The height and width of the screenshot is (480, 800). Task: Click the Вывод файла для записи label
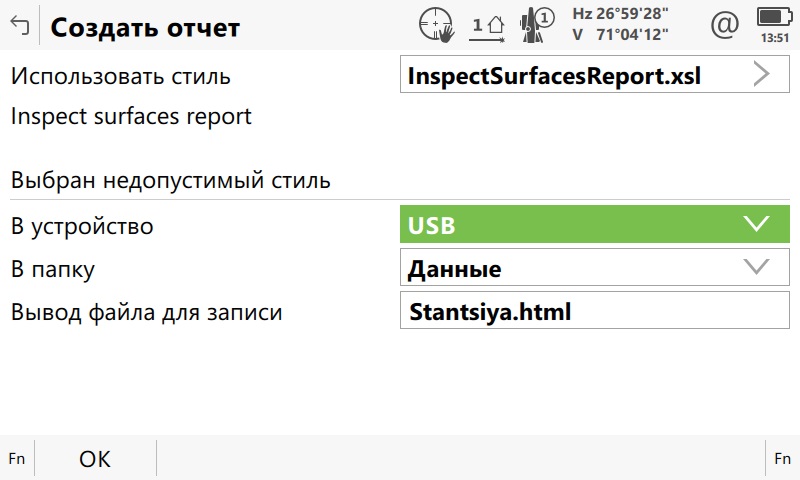[146, 312]
